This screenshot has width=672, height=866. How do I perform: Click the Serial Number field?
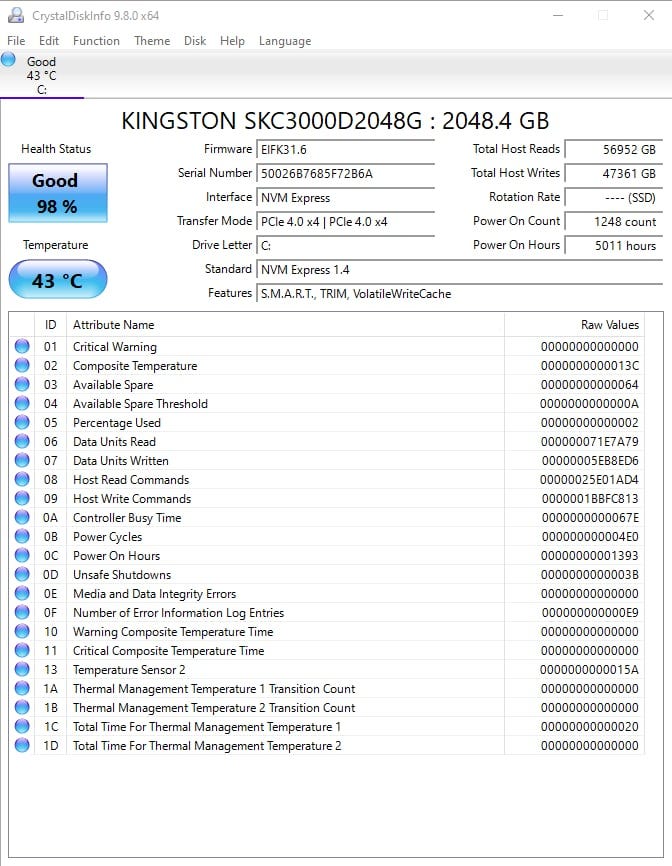point(346,173)
